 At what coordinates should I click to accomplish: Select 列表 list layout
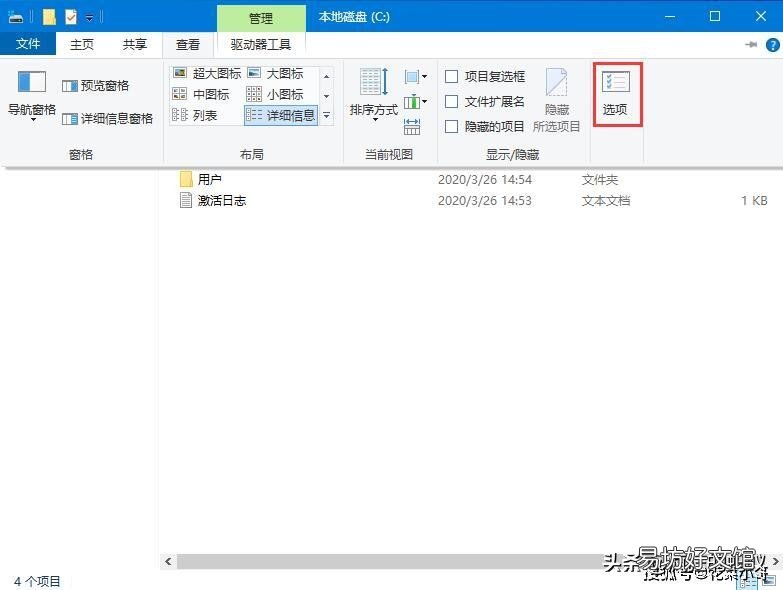pos(195,115)
